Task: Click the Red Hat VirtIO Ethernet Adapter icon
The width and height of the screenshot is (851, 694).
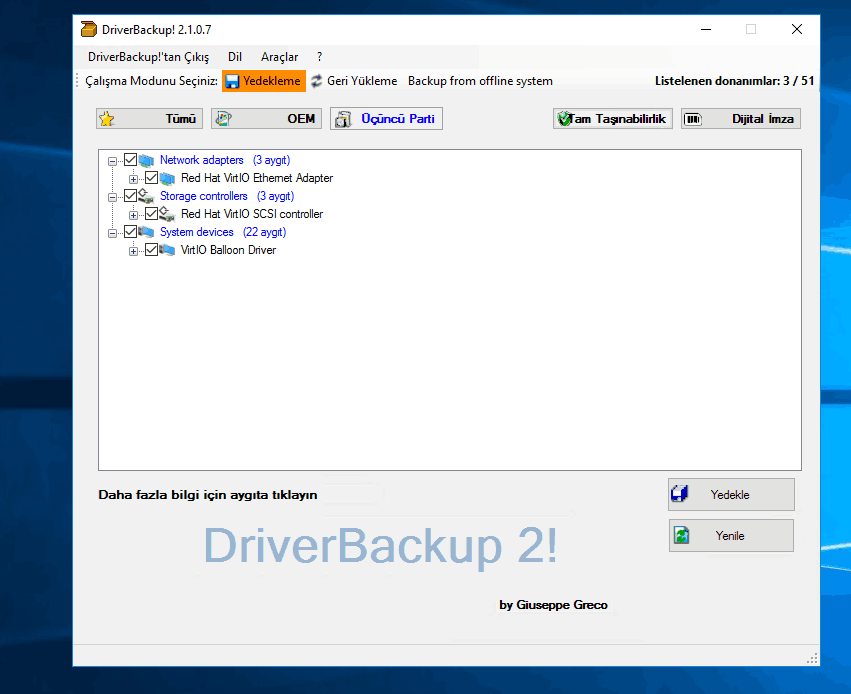Action: [167, 178]
